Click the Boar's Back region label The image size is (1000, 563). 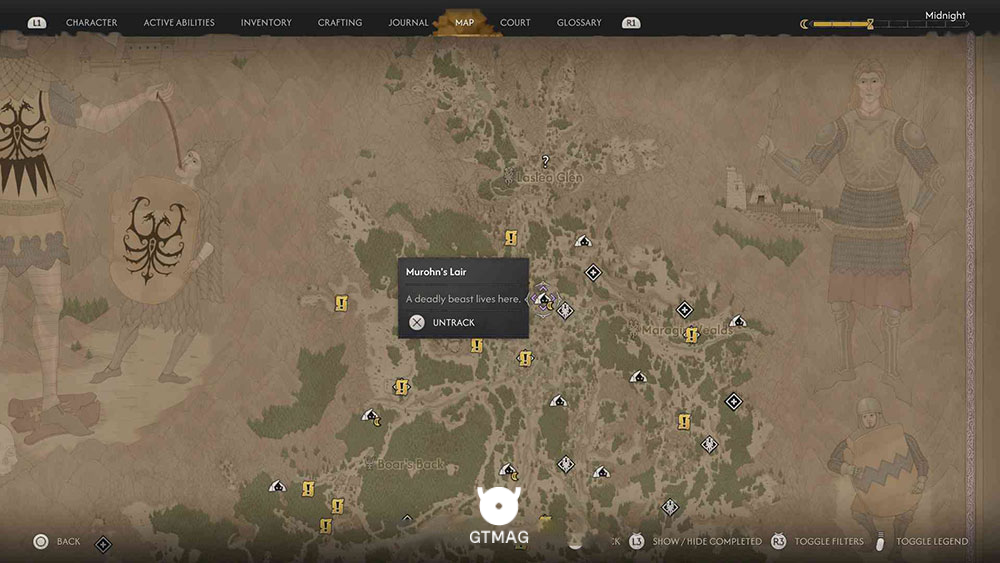(411, 464)
